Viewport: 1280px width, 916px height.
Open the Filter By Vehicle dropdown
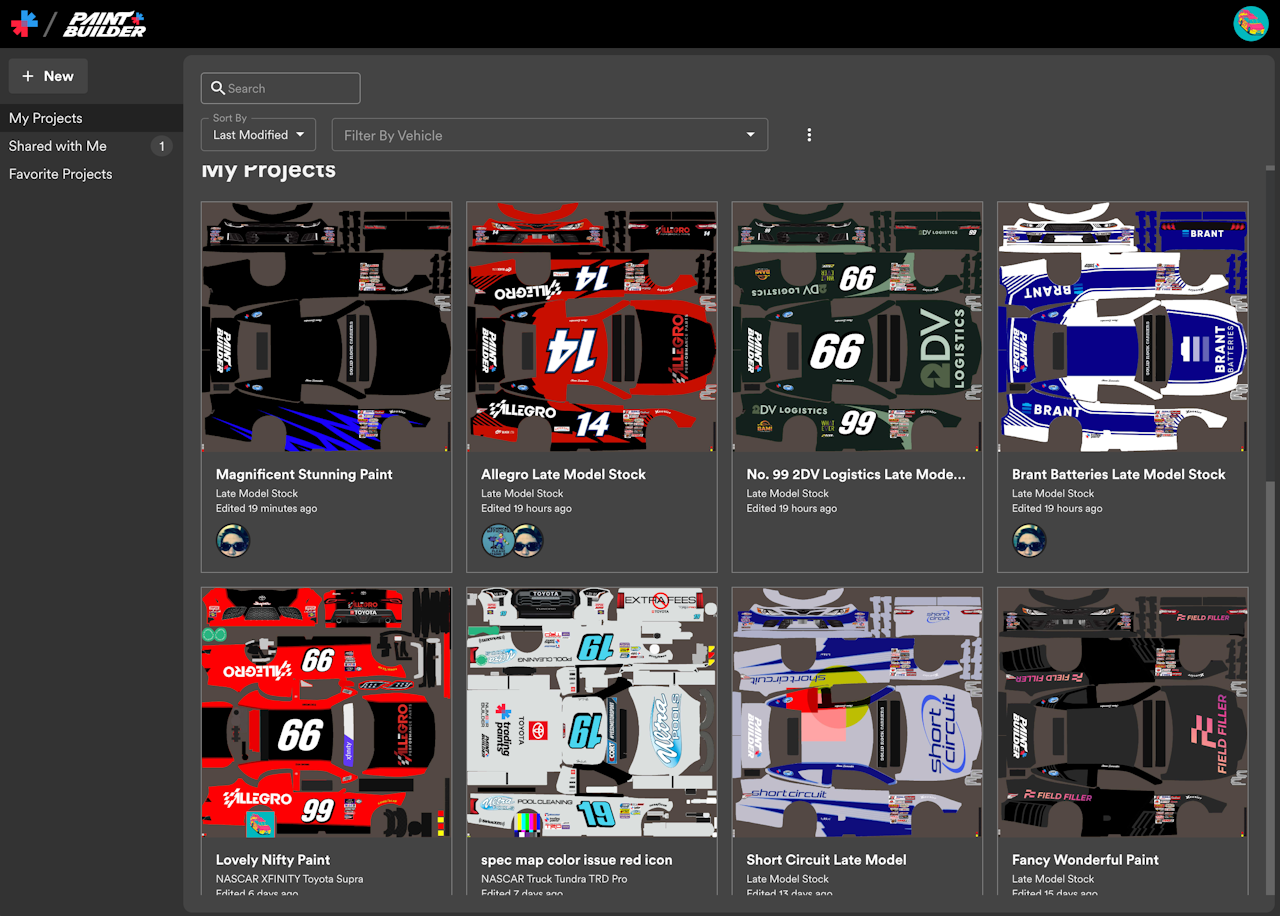[540, 135]
